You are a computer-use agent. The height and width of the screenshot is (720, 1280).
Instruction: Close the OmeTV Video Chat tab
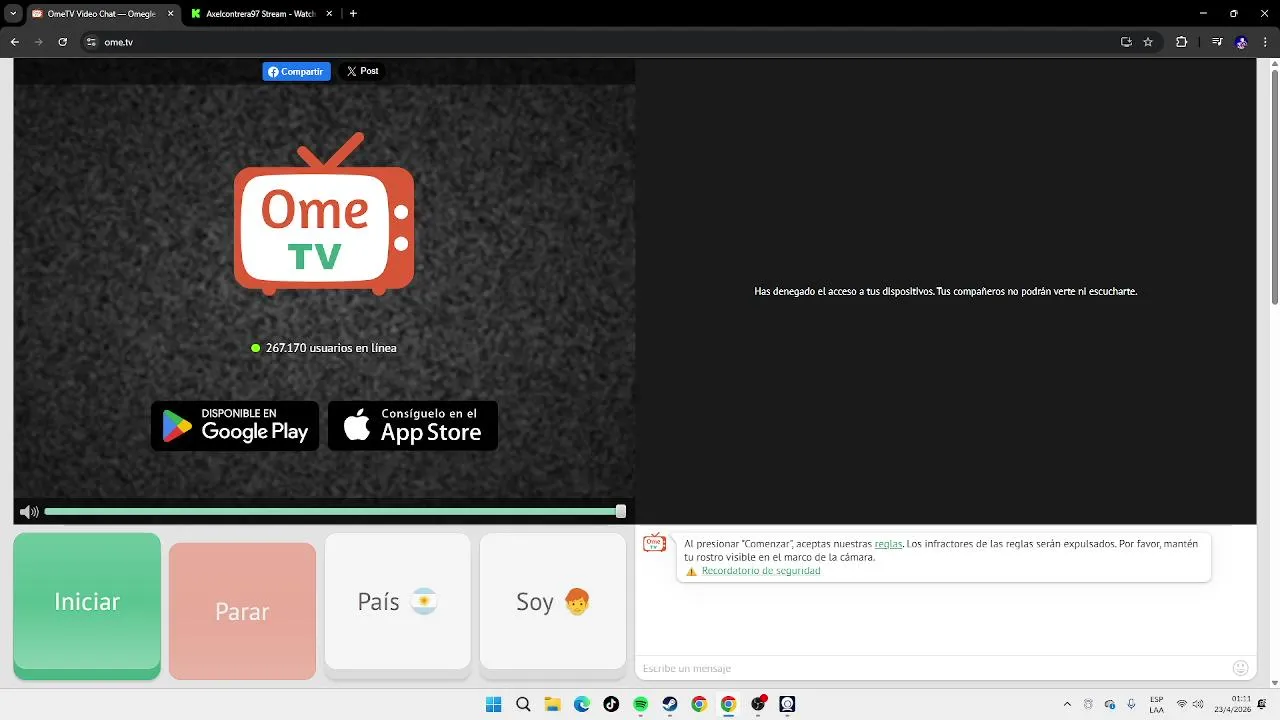point(169,14)
